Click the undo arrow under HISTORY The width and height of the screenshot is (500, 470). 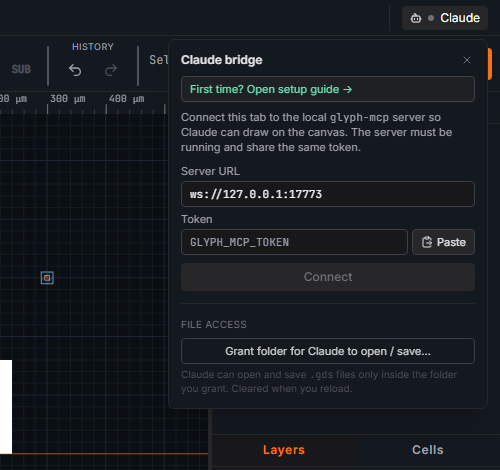pyautogui.click(x=75, y=70)
